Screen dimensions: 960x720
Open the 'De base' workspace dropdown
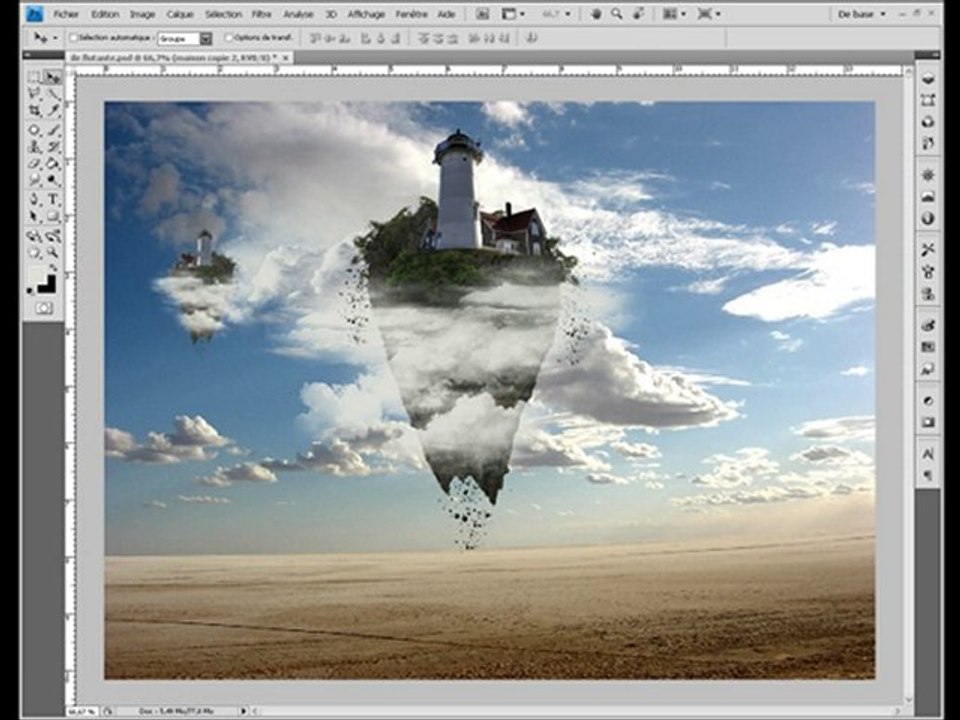[x=860, y=13]
